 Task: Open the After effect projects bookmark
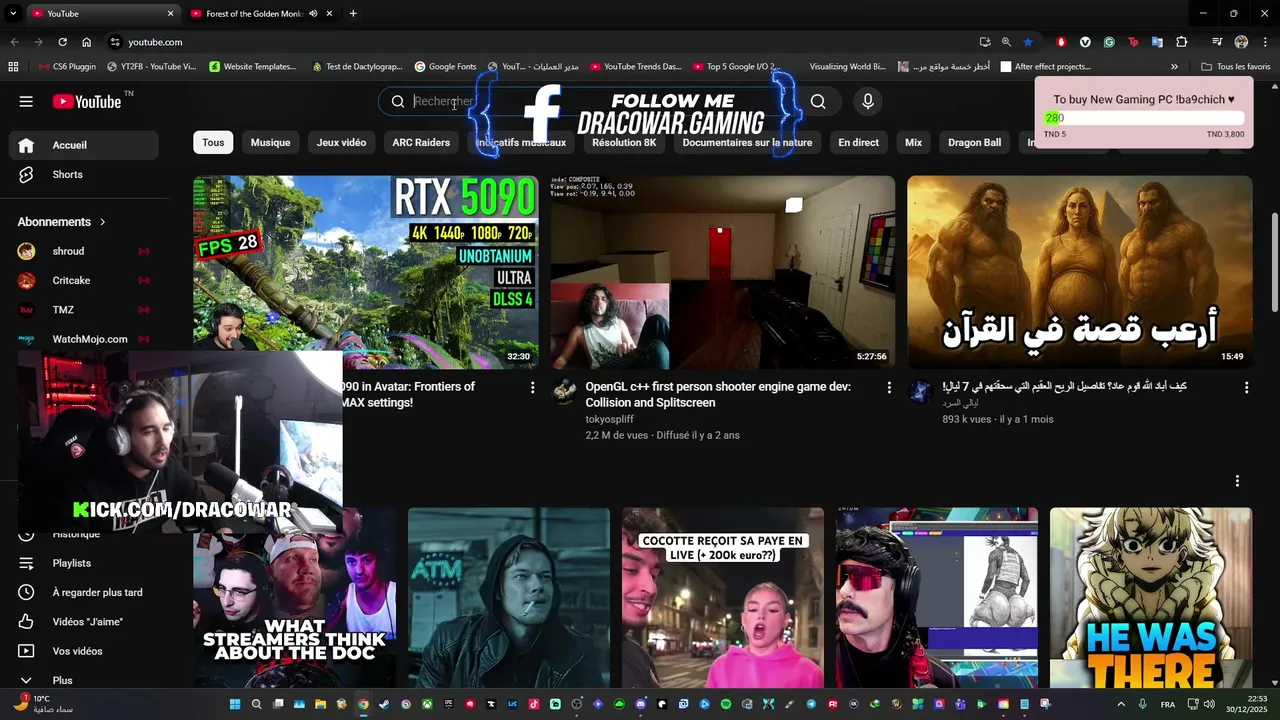click(x=1046, y=67)
